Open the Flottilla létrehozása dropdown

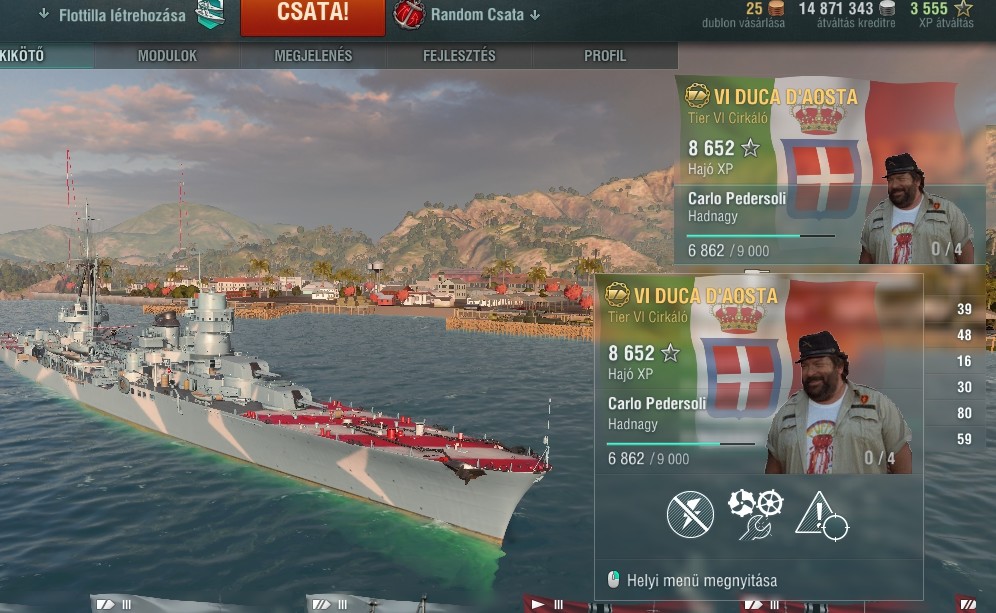[113, 15]
